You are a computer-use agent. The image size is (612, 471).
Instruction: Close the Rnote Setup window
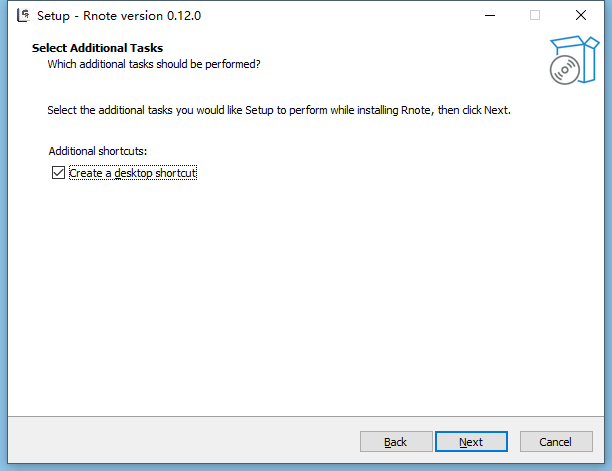click(581, 15)
